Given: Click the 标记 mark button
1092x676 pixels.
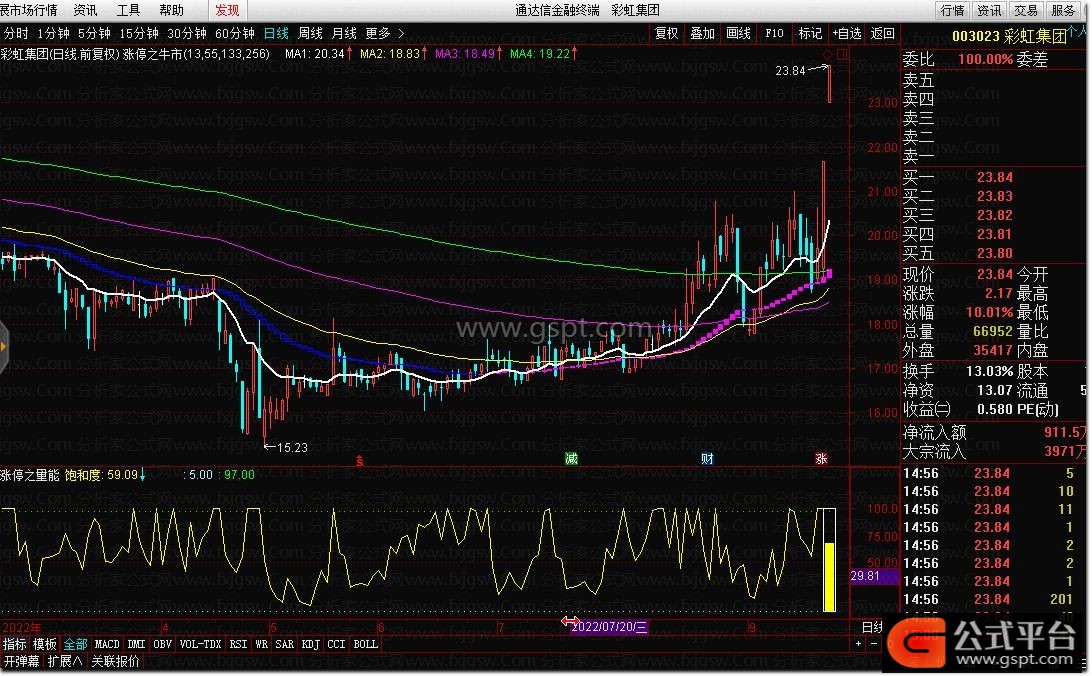Looking at the screenshot, I should pyautogui.click(x=810, y=33).
